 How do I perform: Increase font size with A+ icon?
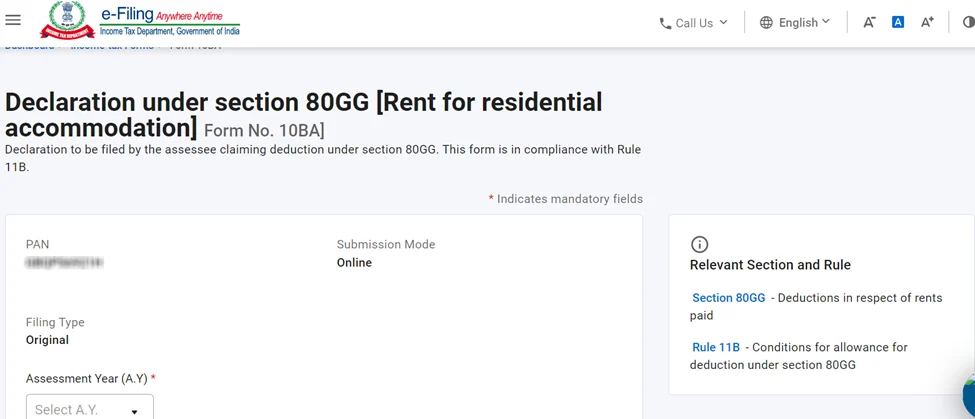pyautogui.click(x=927, y=22)
